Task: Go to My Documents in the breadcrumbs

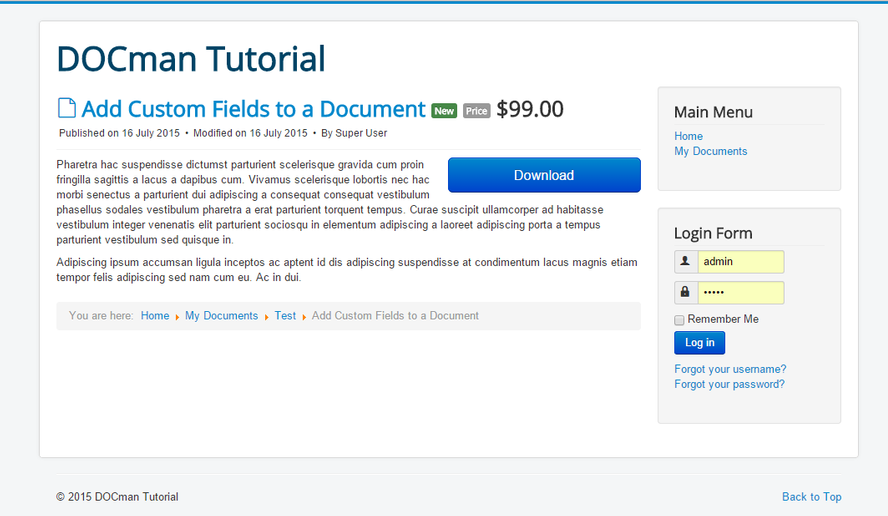Action: 221,315
